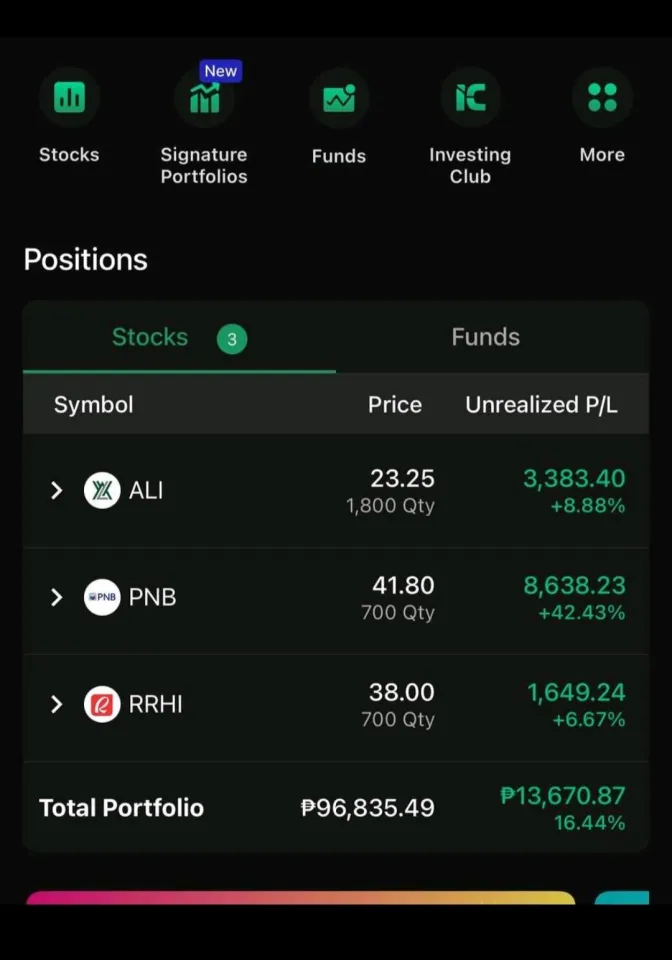Expand the ALI position chevron
The image size is (672, 960).
click(57, 490)
